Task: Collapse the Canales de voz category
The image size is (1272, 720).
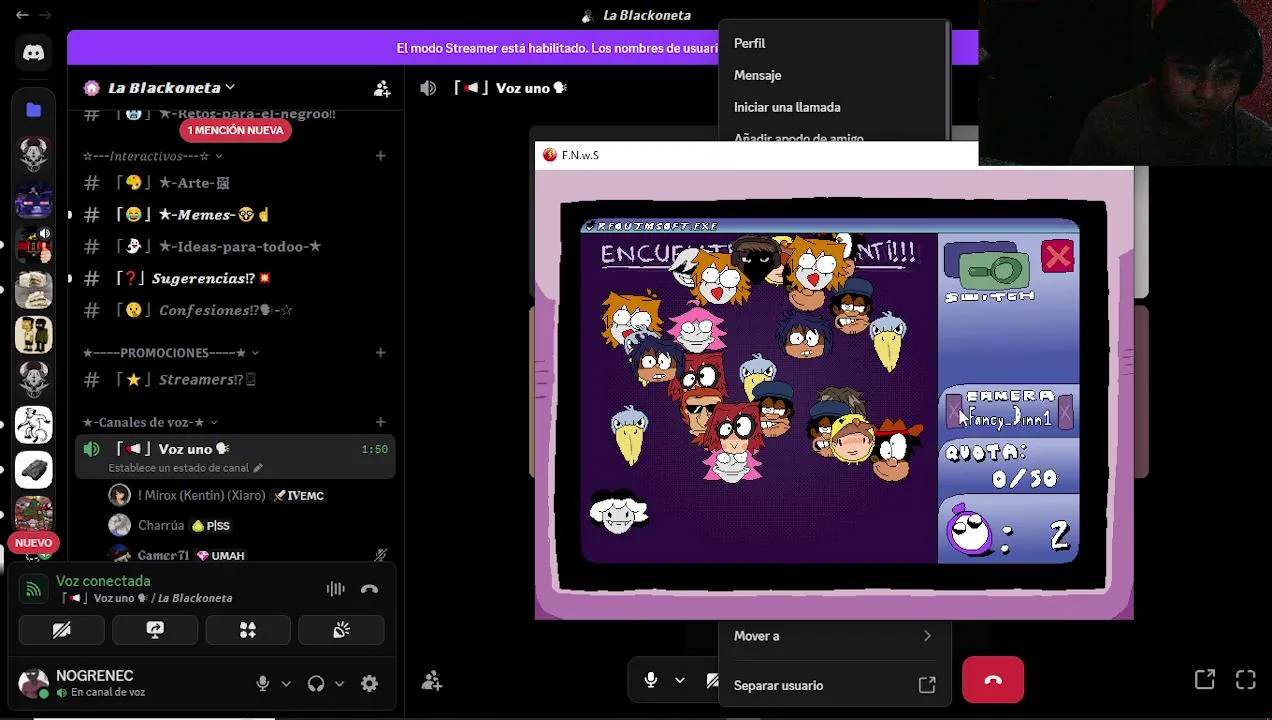Action: pyautogui.click(x=150, y=422)
